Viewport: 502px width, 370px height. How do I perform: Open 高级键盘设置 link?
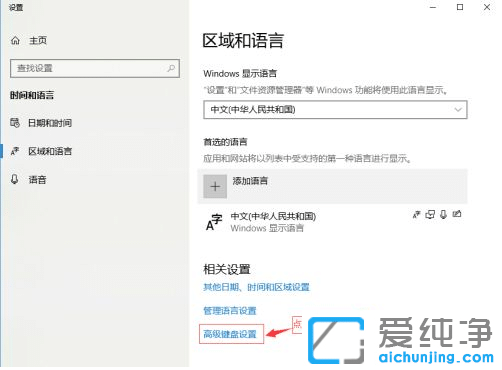[230, 334]
